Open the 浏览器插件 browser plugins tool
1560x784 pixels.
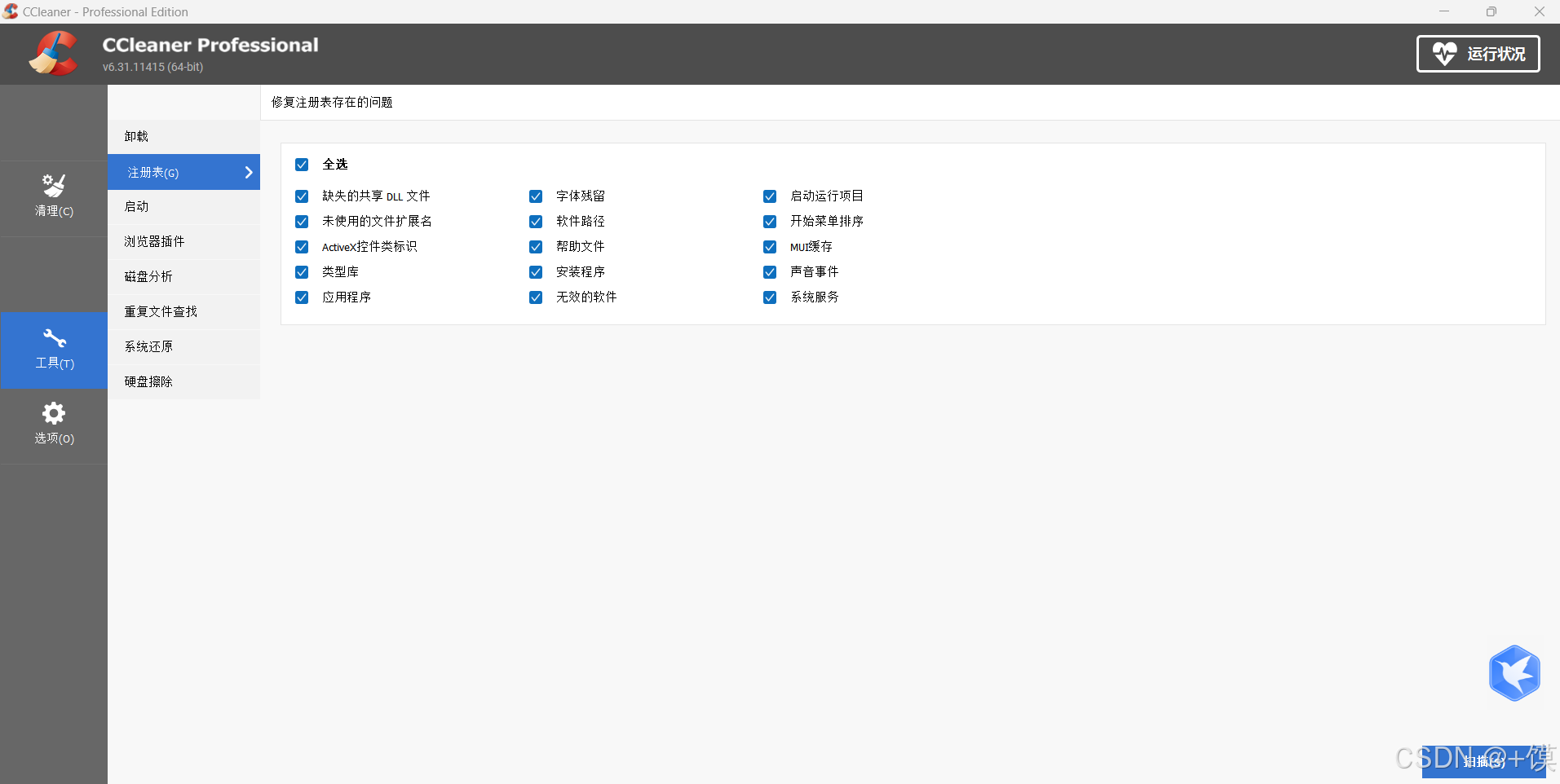pos(183,241)
